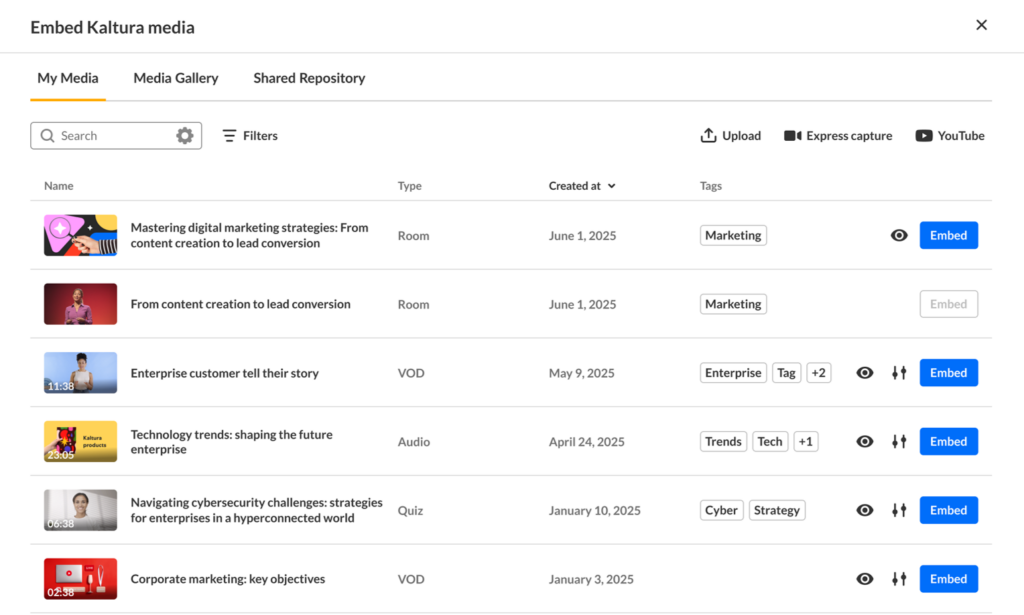Preview the Navigating cybersecurity challenges quiz
This screenshot has width=1024, height=615.
[x=865, y=511]
